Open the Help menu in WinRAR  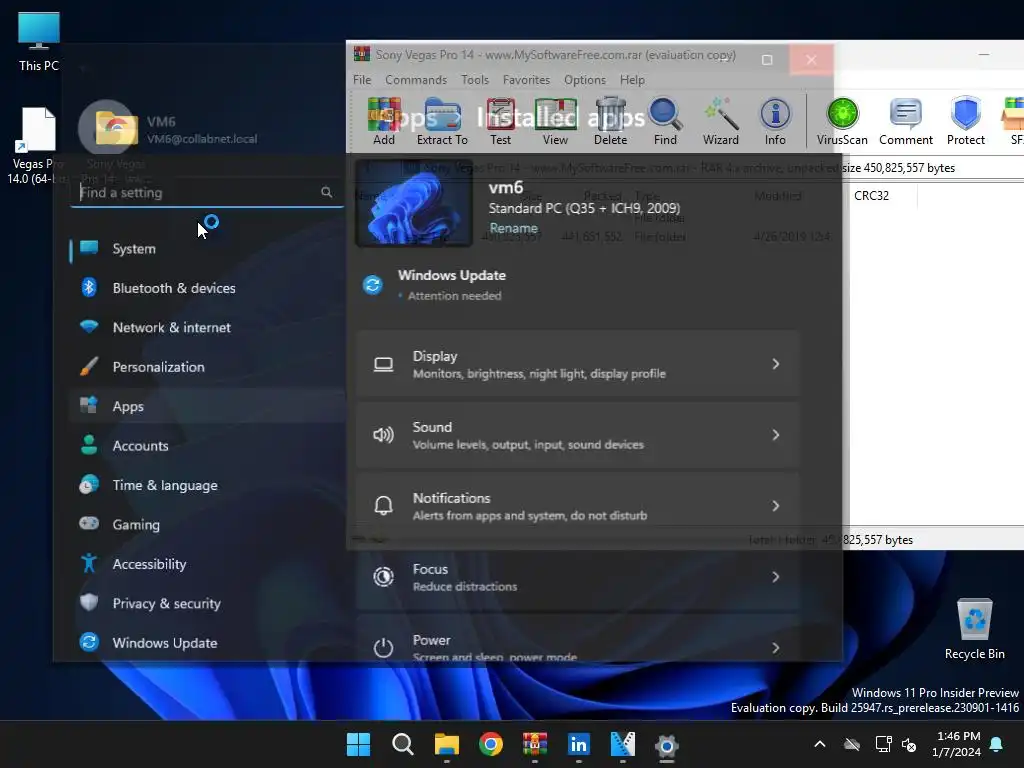(632, 80)
